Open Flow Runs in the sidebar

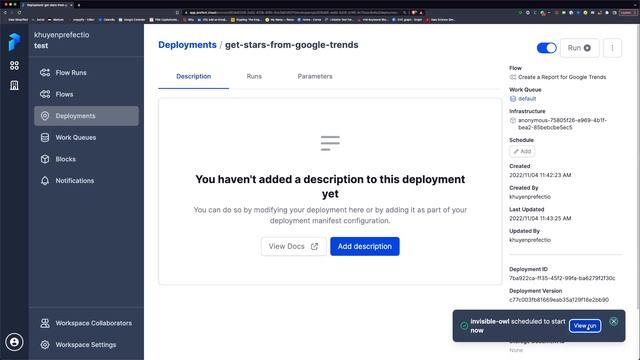[x=86, y=73]
